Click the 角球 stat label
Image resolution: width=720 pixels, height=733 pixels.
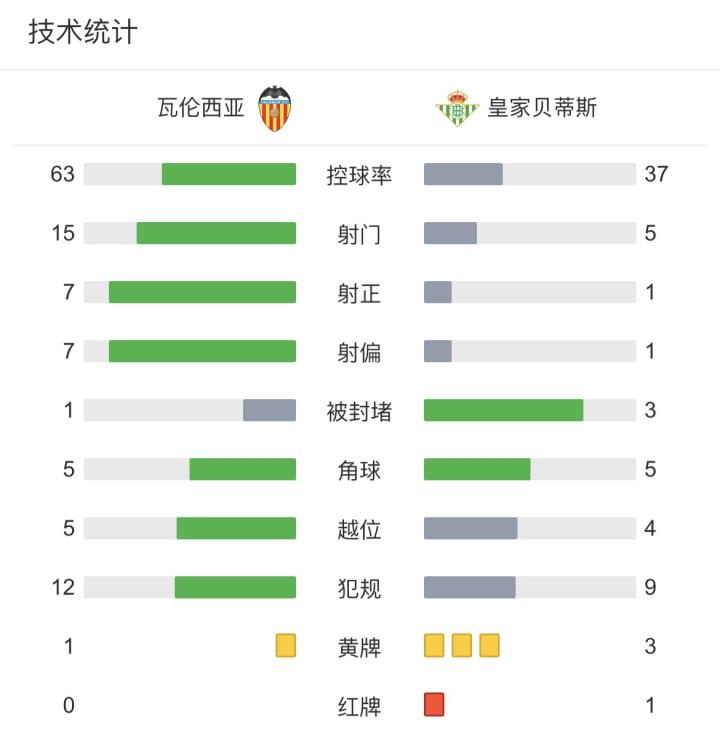(360, 470)
